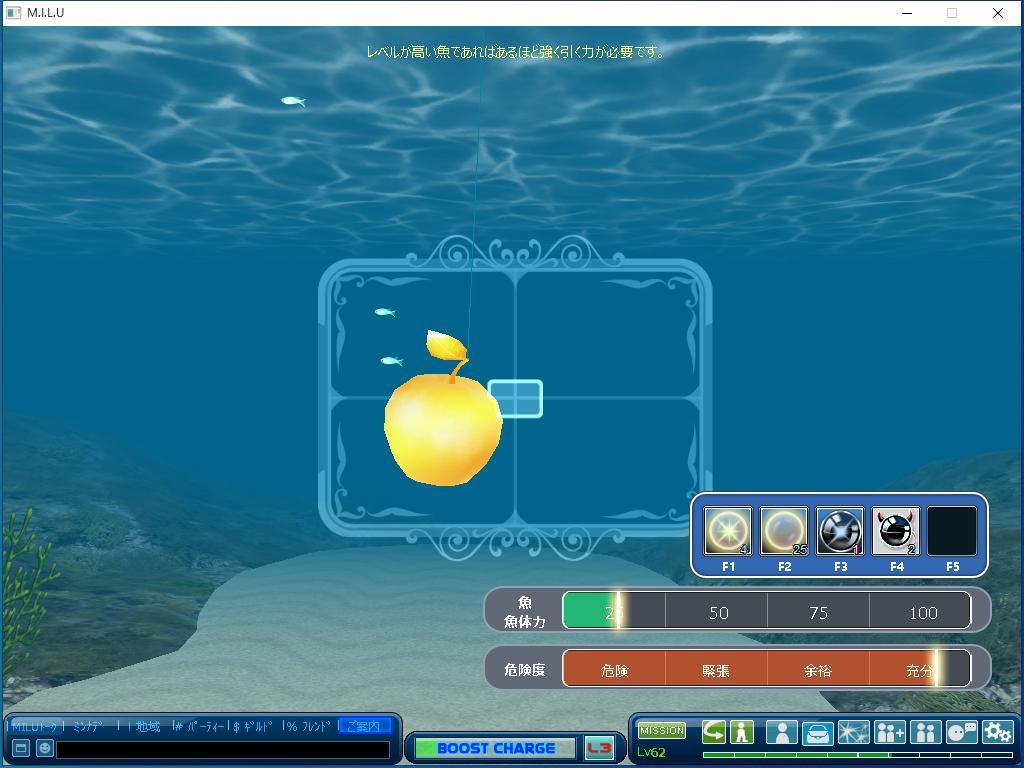
Task: Click the 75 mark on fish stamina gauge
Action: click(818, 613)
